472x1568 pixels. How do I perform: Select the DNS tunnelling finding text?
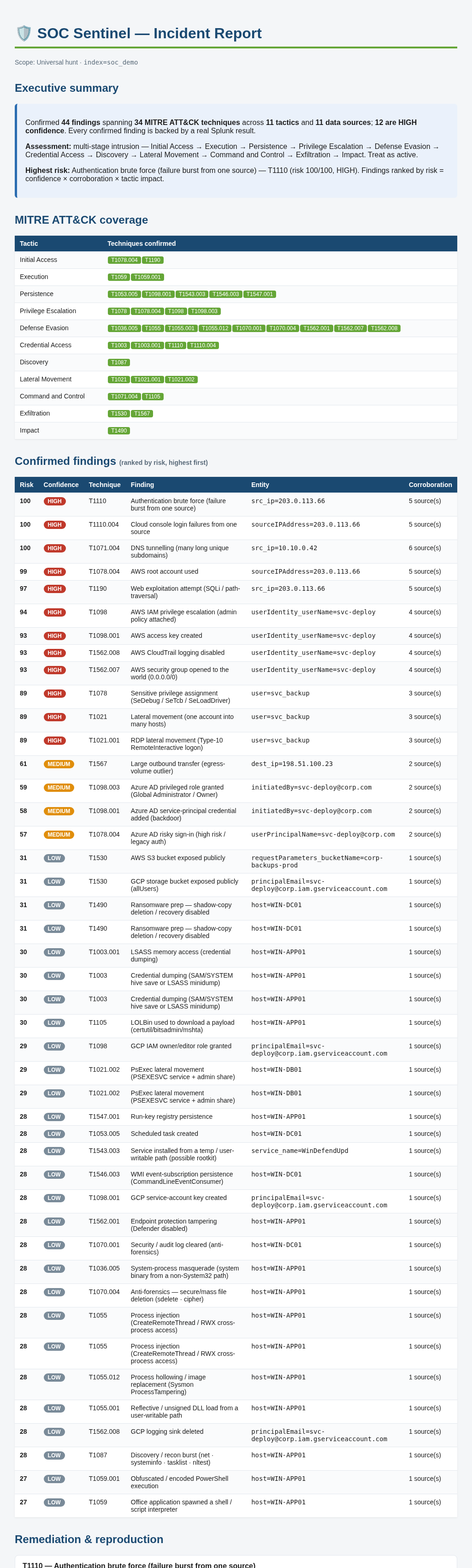[179, 552]
